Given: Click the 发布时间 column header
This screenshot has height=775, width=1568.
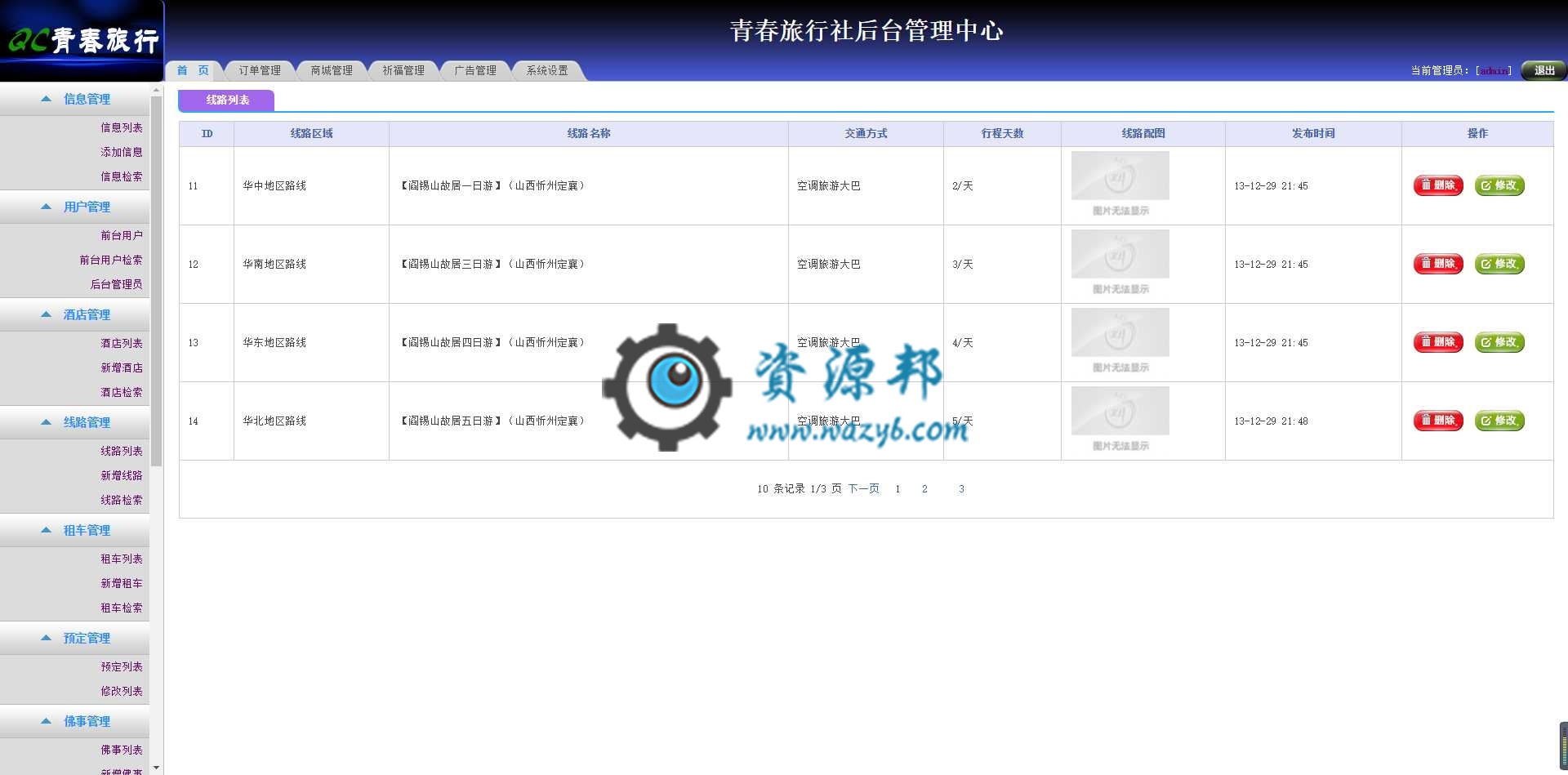Looking at the screenshot, I should 1313,133.
